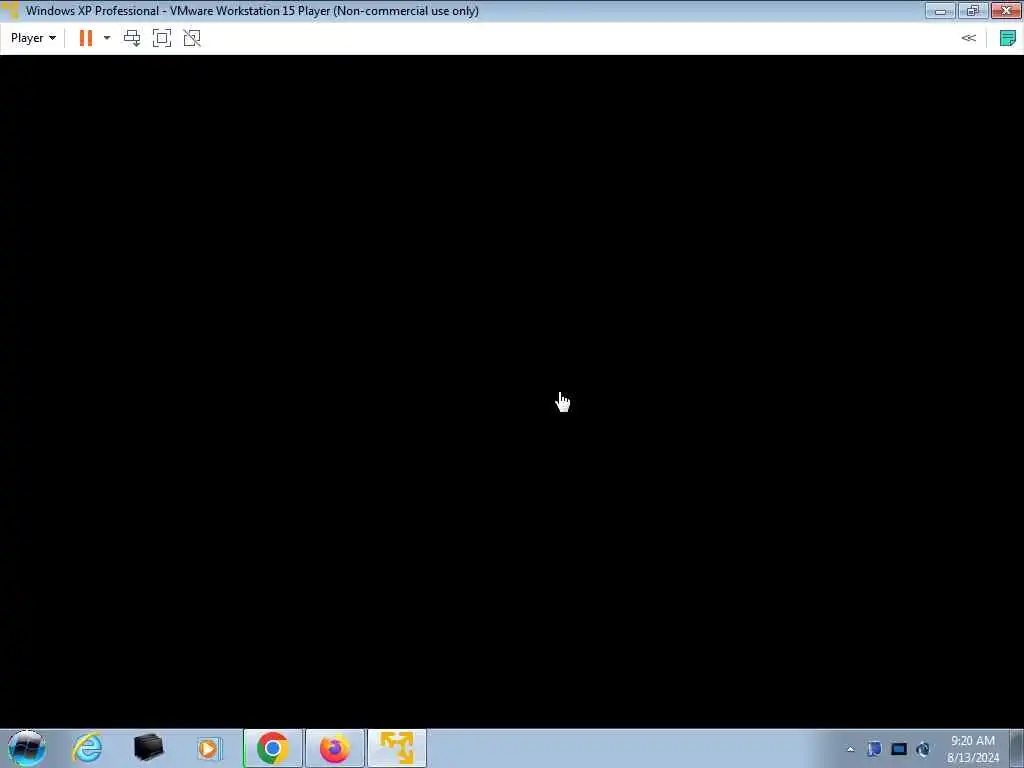Switch to Google Chrome on taskbar
This screenshot has width=1024, height=768.
coord(272,748)
